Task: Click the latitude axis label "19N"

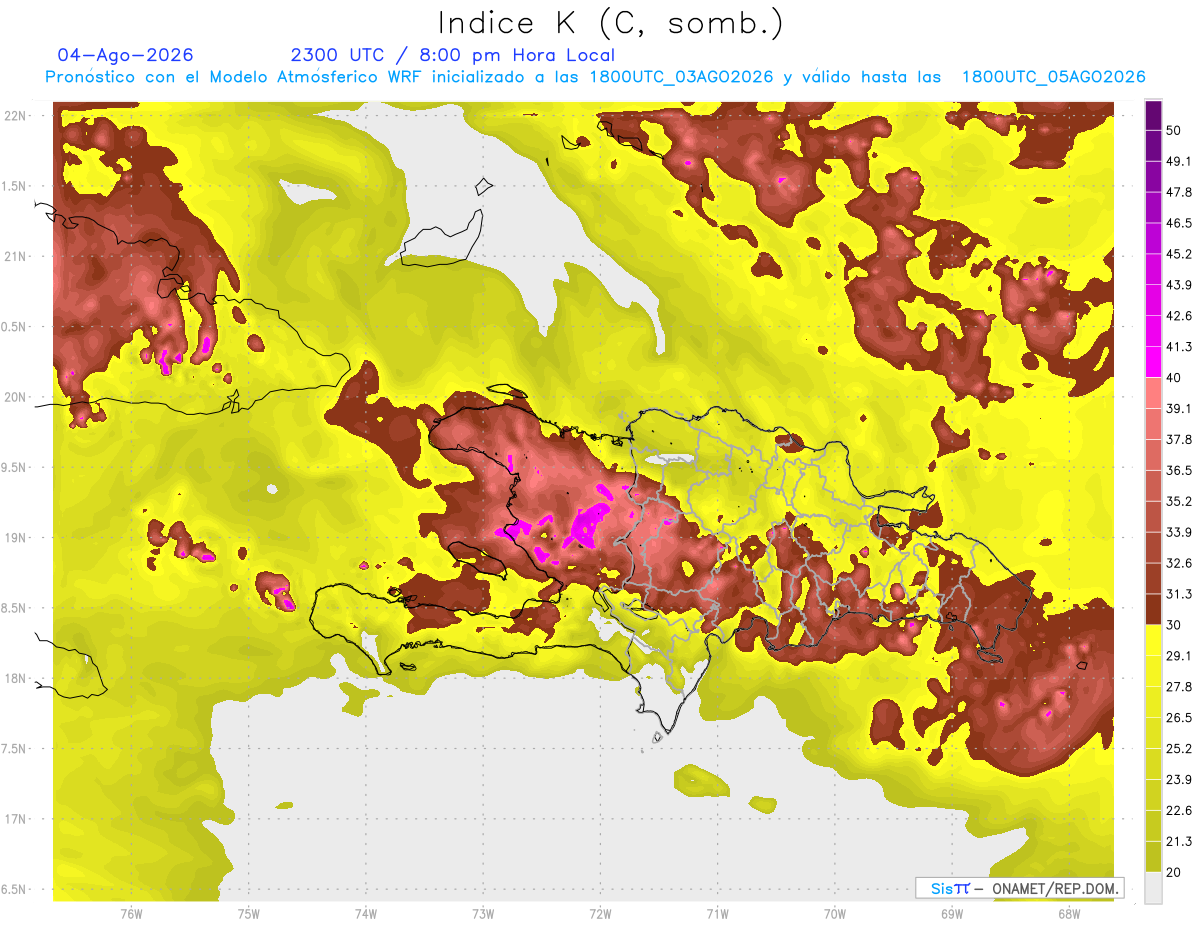Action: pyautogui.click(x=16, y=538)
